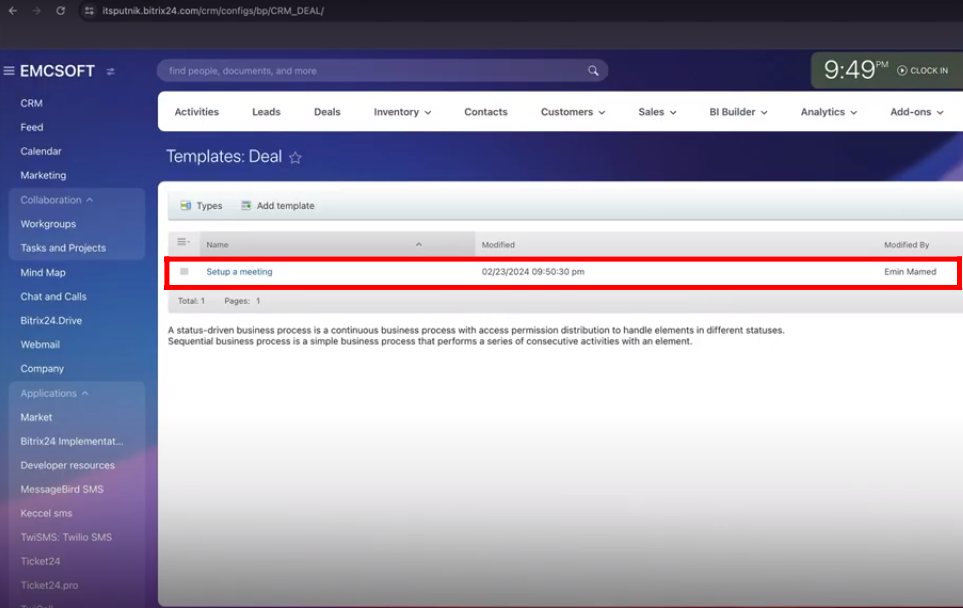Open the Analytics dropdown menu
The height and width of the screenshot is (608, 963).
pos(829,112)
